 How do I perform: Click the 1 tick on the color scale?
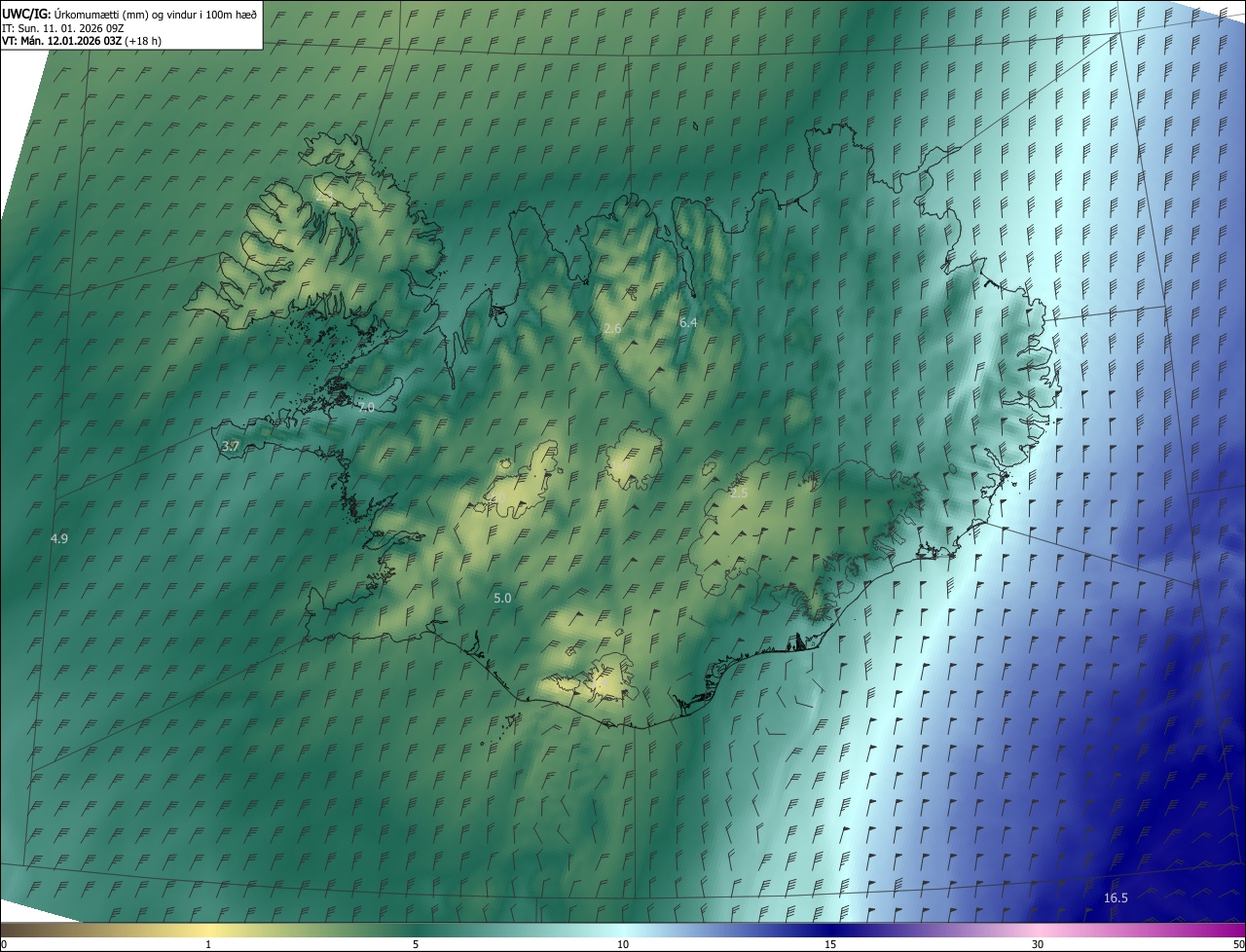(208, 944)
